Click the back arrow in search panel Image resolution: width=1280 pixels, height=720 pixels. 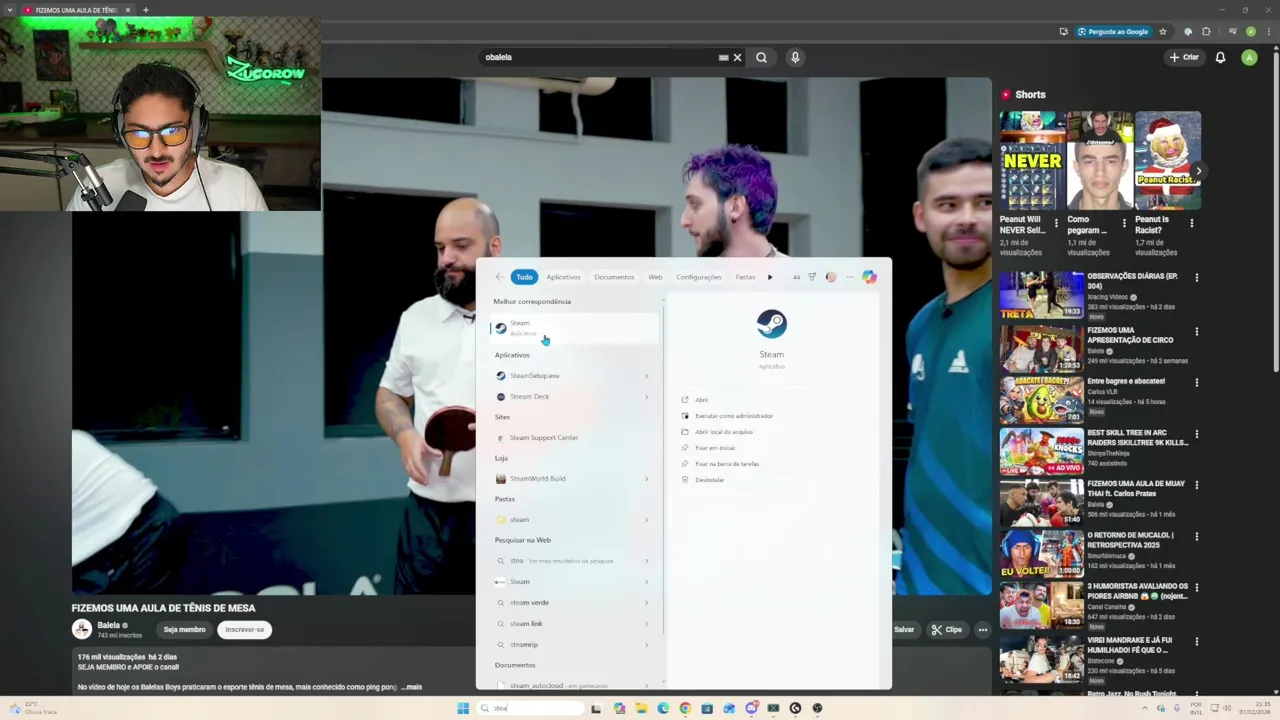point(500,277)
